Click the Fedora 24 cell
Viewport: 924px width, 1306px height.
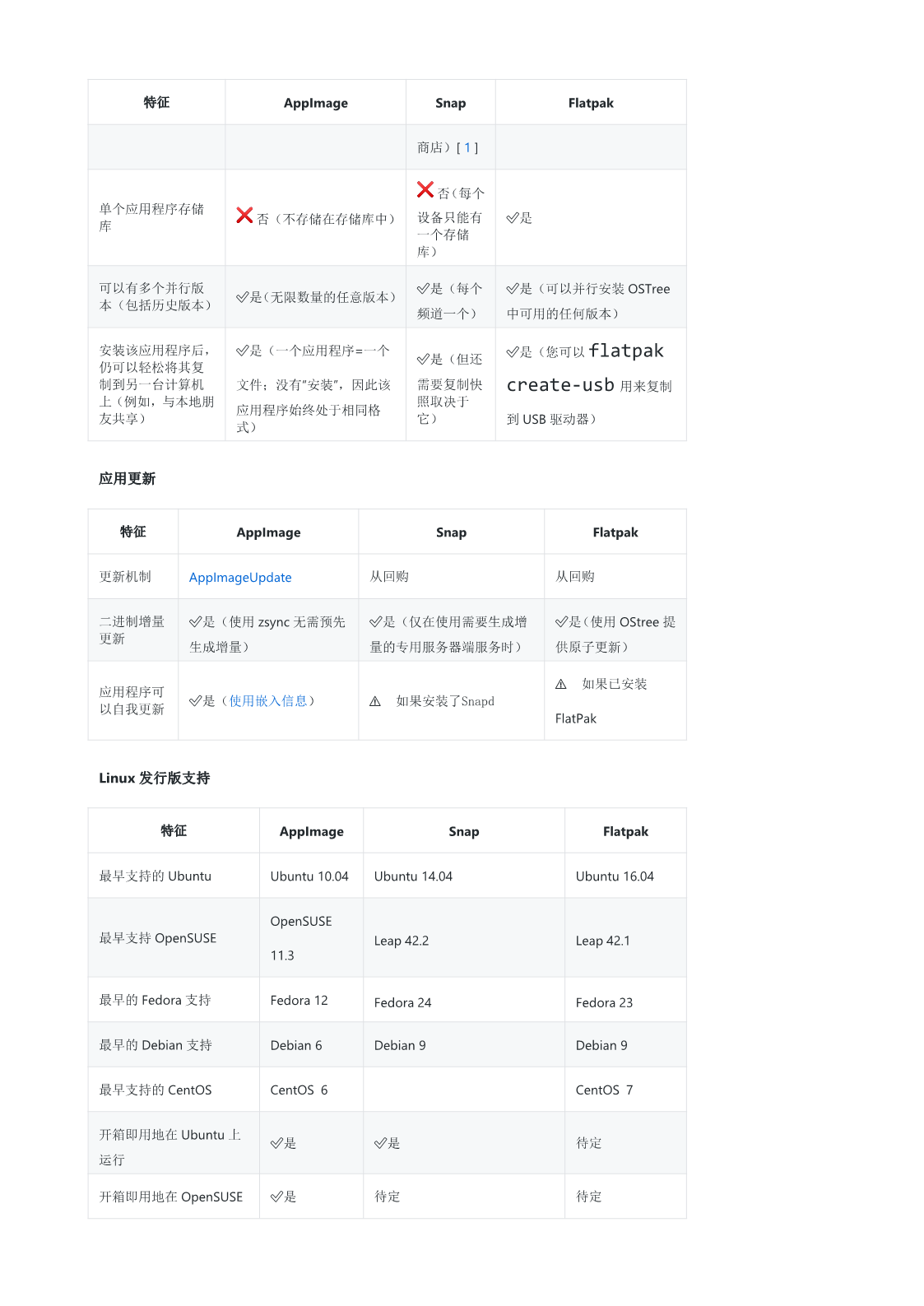pos(402,1002)
